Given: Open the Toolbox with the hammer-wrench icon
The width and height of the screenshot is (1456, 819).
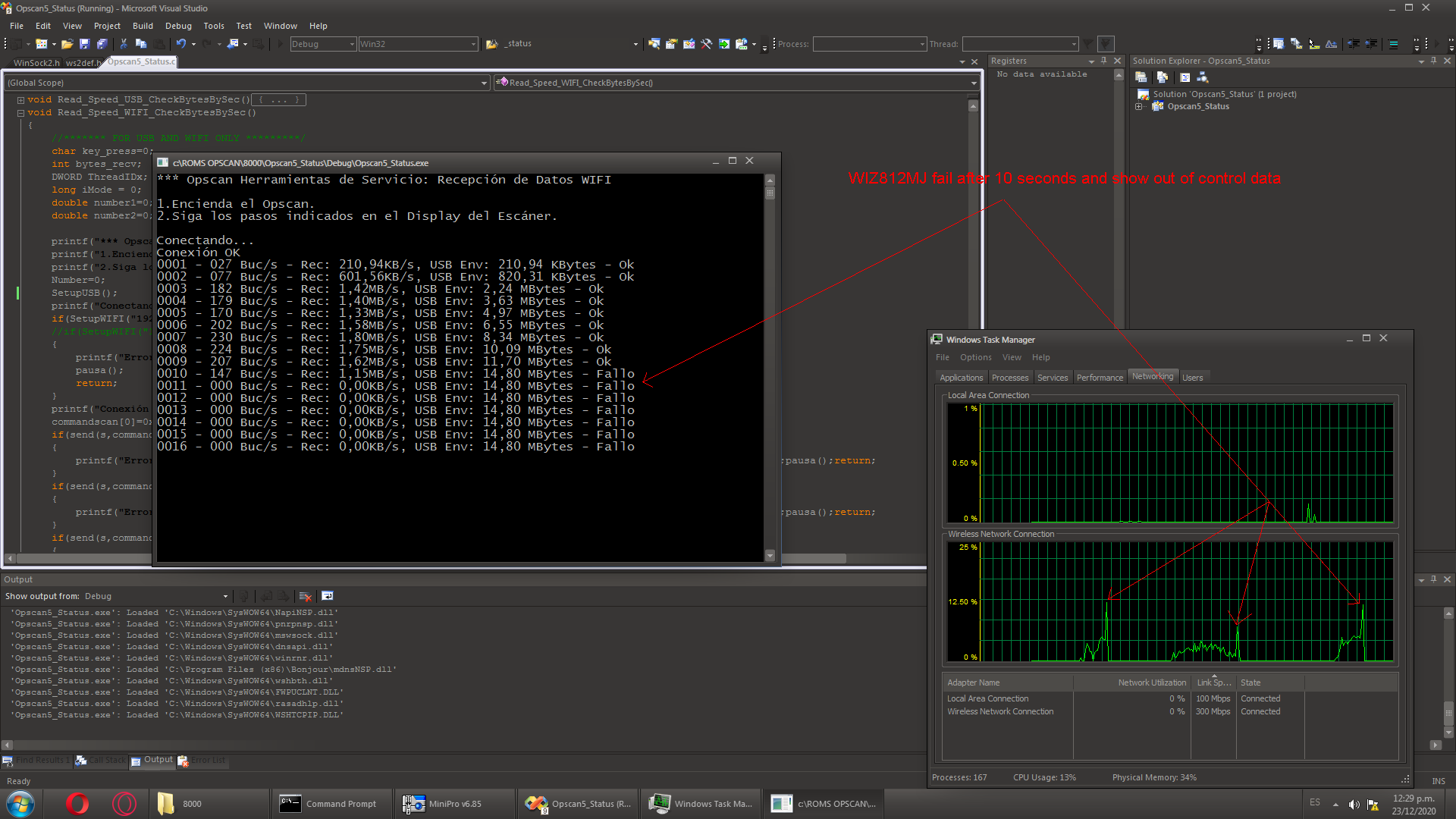Looking at the screenshot, I should click(706, 44).
